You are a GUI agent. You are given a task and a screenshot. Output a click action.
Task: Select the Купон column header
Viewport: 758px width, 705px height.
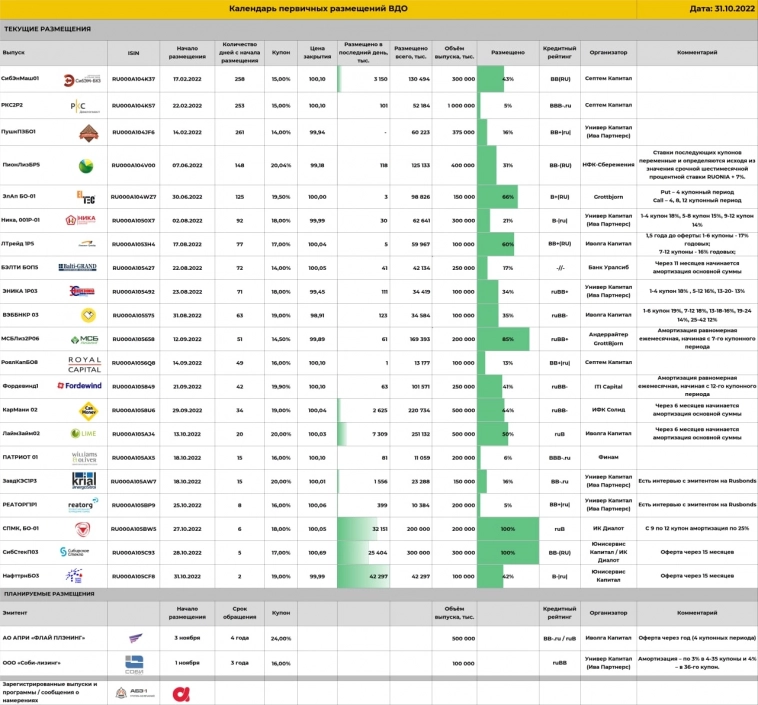pos(281,52)
